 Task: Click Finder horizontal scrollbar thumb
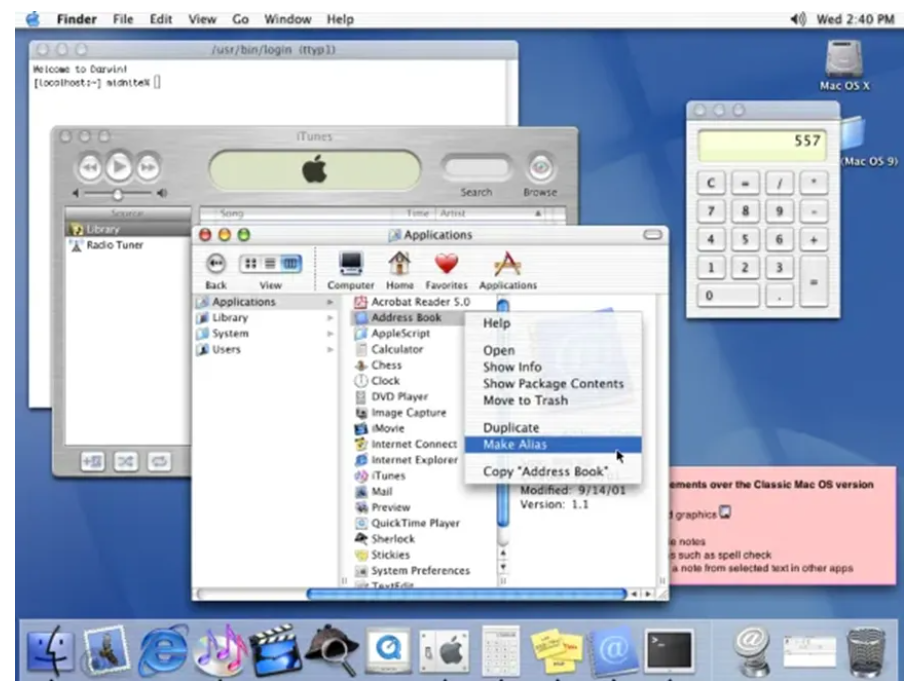[x=466, y=594]
